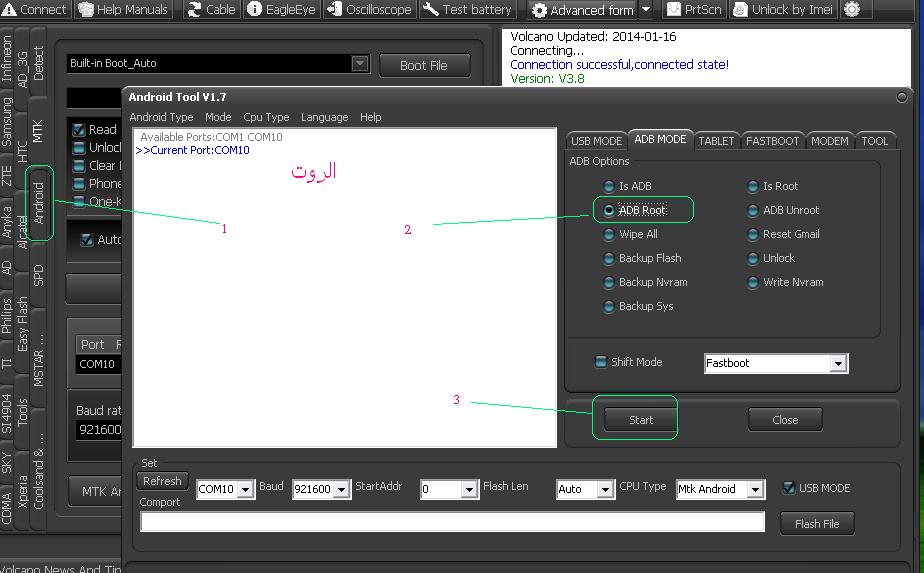Screen dimensions: 924x573
Task: Select the Android vertical tab
Action: pos(39,203)
